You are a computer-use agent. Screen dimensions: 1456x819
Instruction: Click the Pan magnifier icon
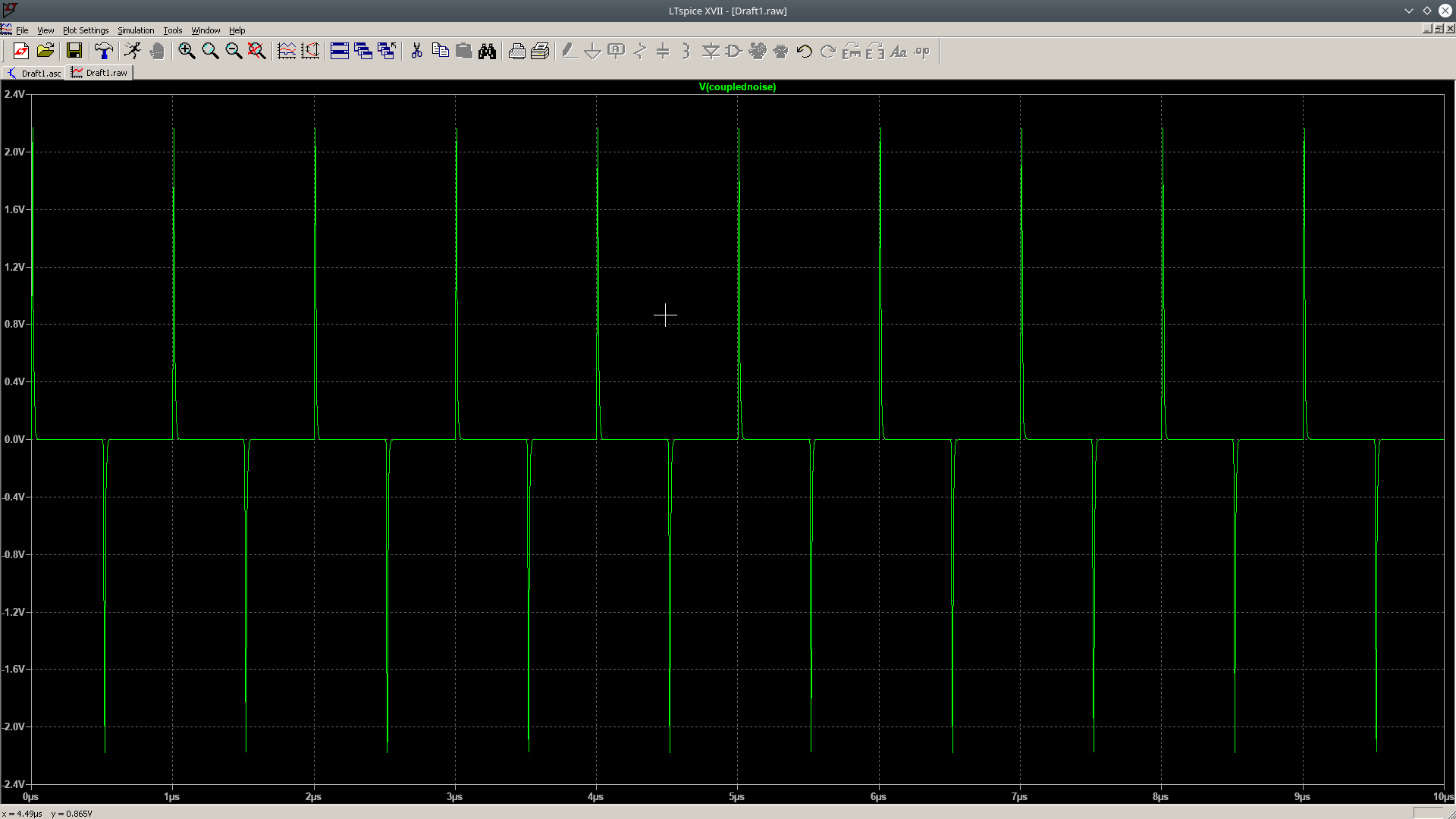pyautogui.click(x=210, y=51)
